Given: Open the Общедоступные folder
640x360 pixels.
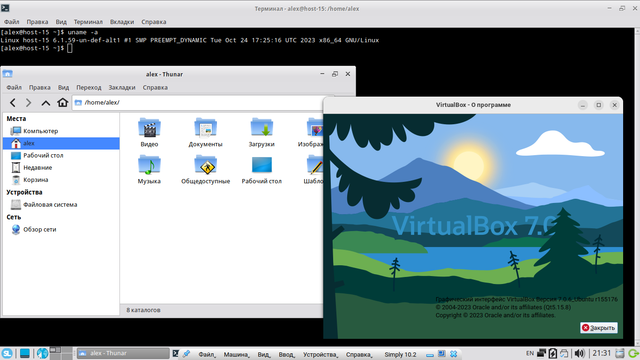Looking at the screenshot, I should [205, 169].
